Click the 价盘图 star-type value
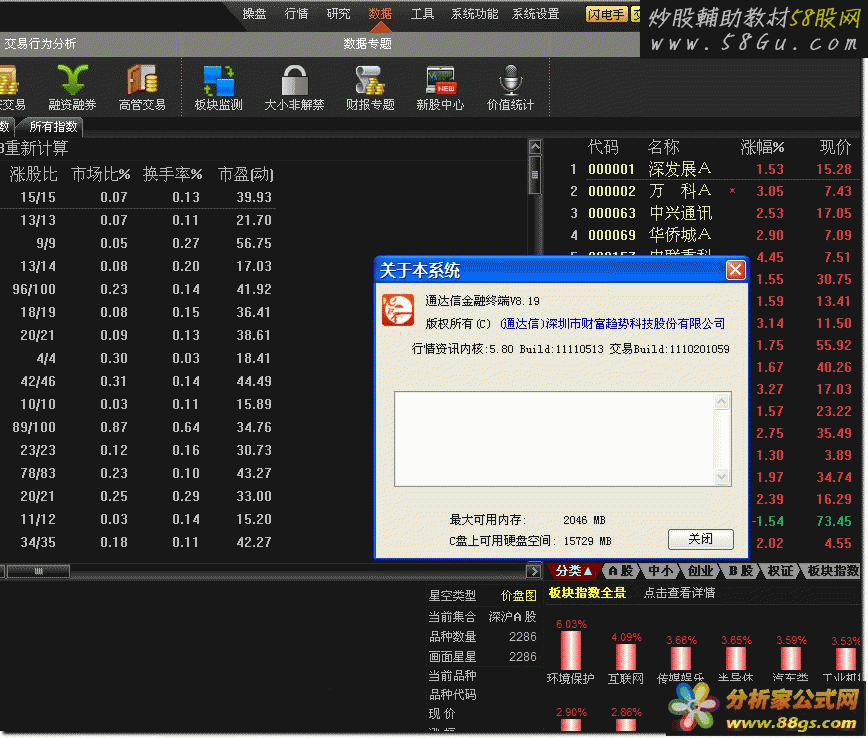Screen dimensions: 868x738 (519, 596)
